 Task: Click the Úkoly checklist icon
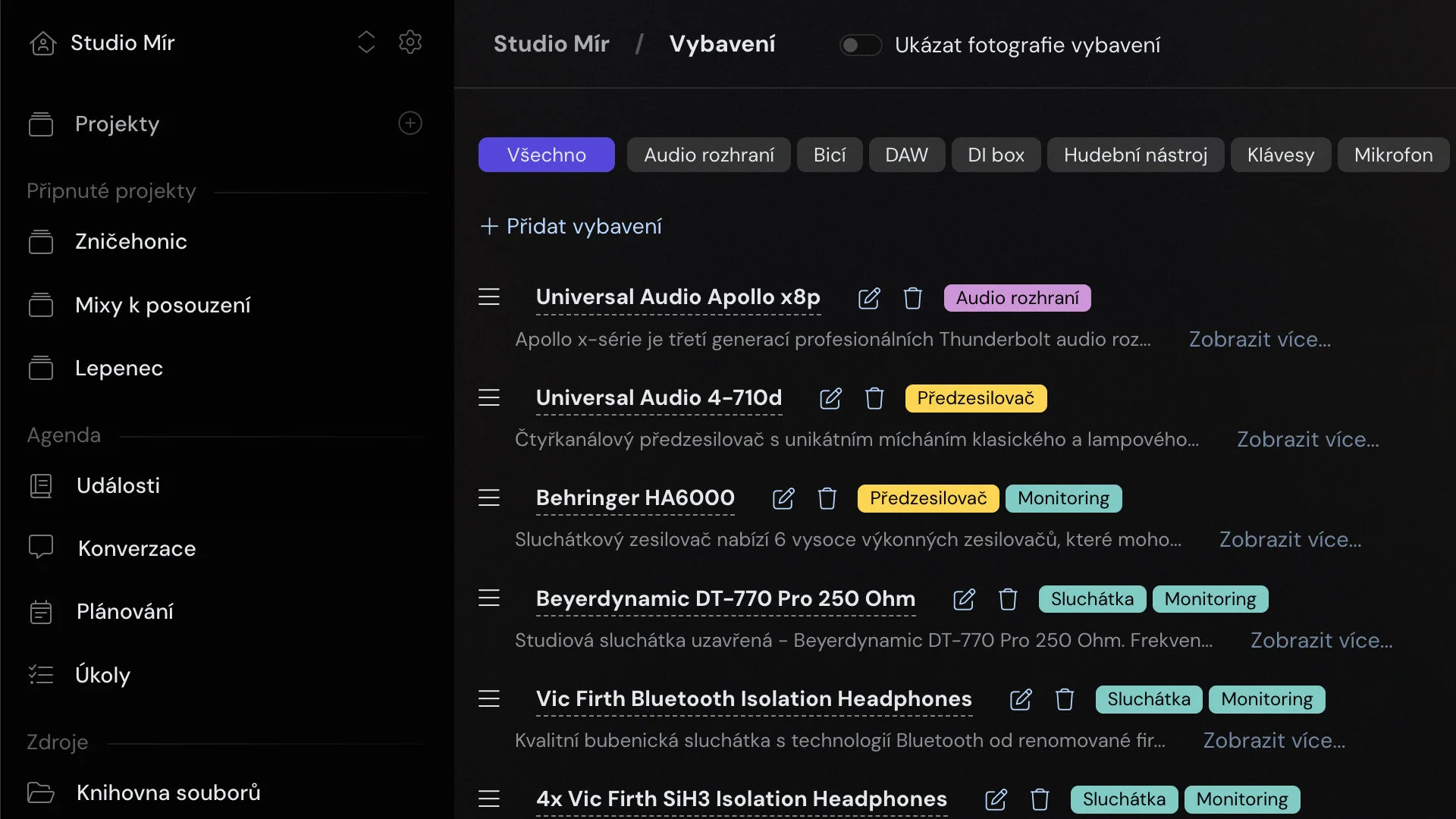click(41, 674)
